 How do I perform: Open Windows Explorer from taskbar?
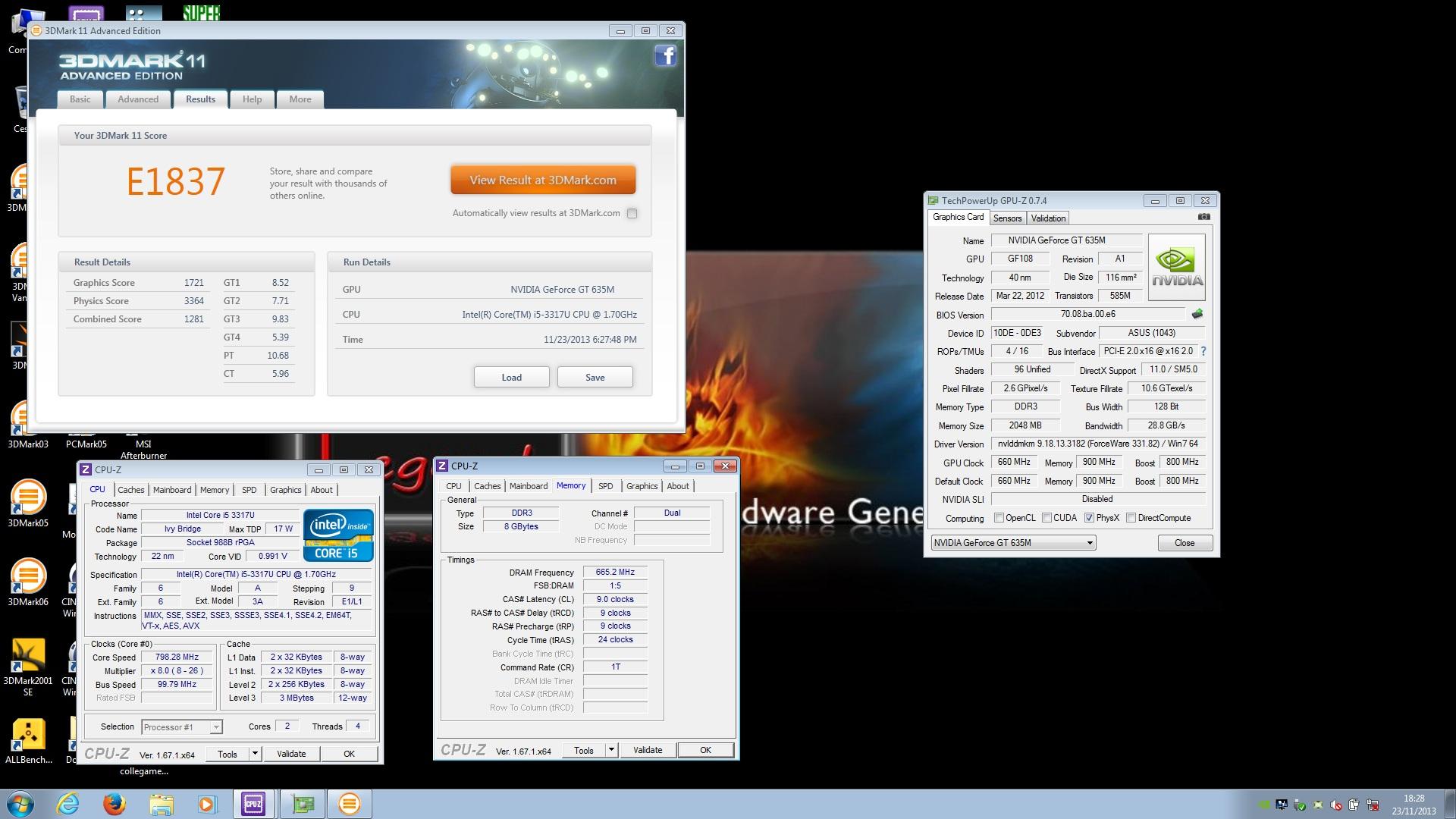(x=161, y=804)
